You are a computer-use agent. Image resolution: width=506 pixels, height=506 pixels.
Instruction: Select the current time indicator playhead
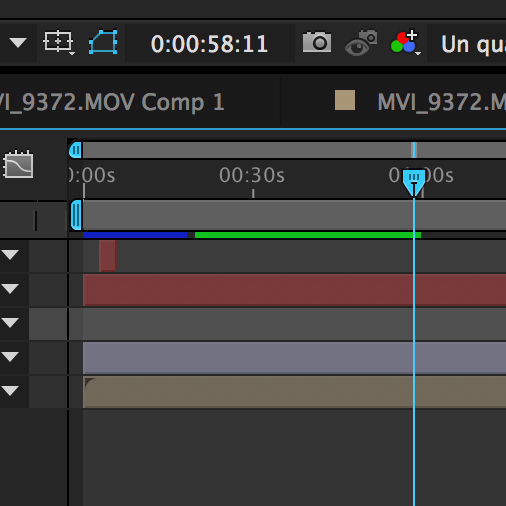tap(414, 182)
